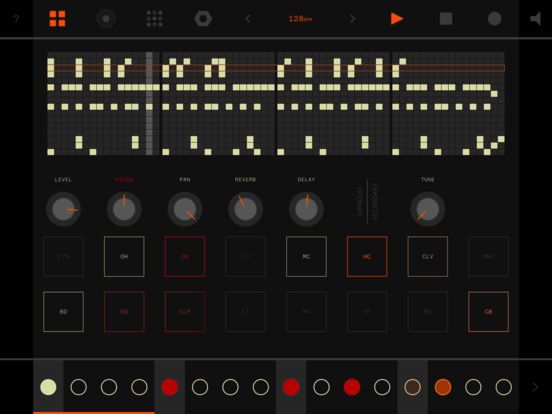Mute audio with the speaker icon
Image resolution: width=552 pixels, height=414 pixels.
[x=535, y=19]
